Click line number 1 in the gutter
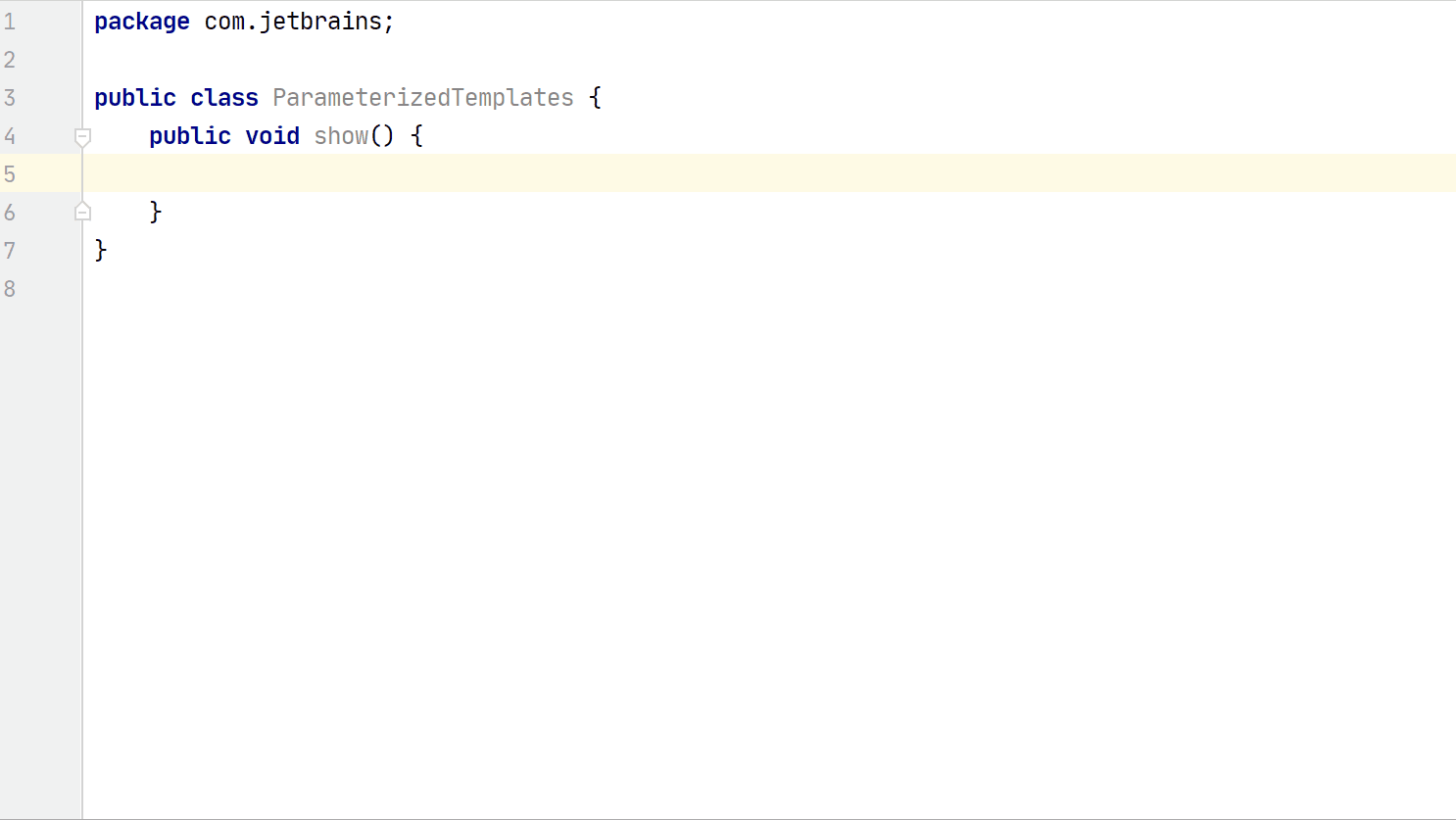Image resolution: width=1456 pixels, height=820 pixels. (x=10, y=22)
